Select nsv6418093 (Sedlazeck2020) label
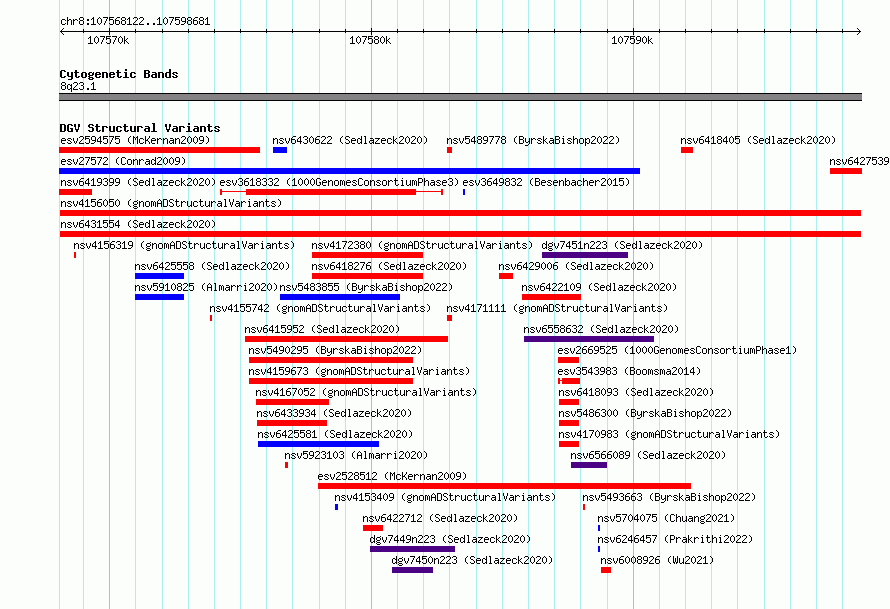This screenshot has height=609, width=890. point(636,392)
